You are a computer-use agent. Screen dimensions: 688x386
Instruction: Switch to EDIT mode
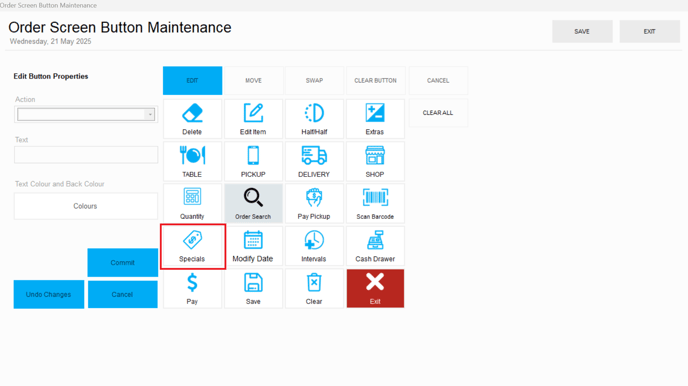tap(192, 81)
